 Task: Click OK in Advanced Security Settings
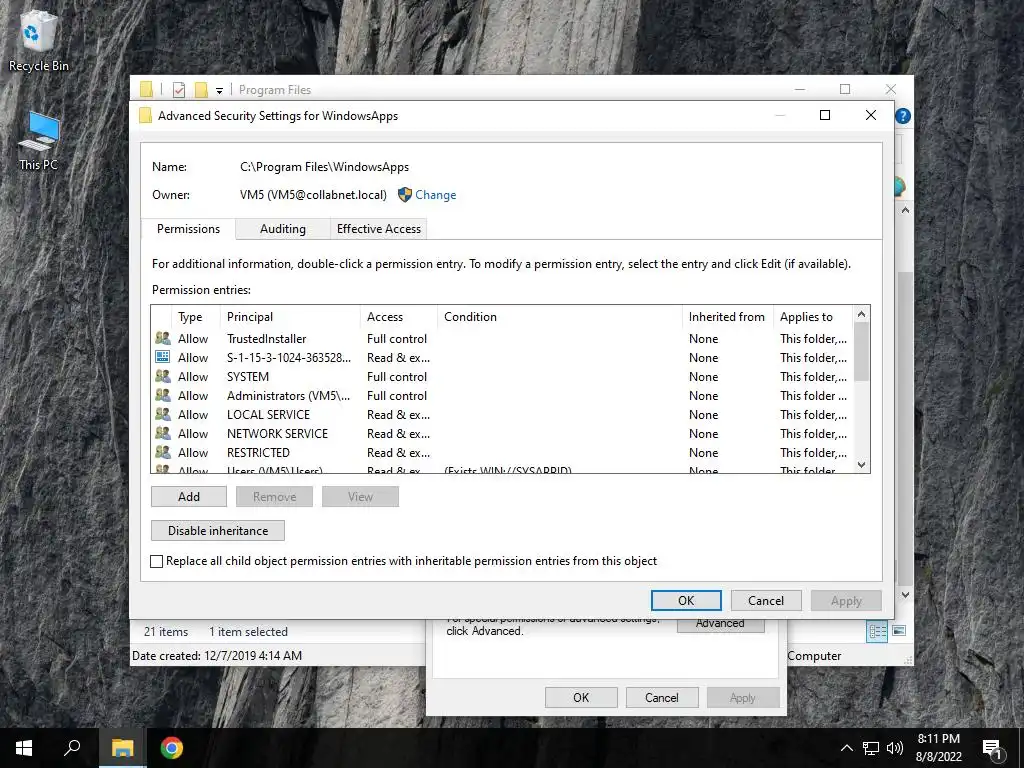pos(686,600)
